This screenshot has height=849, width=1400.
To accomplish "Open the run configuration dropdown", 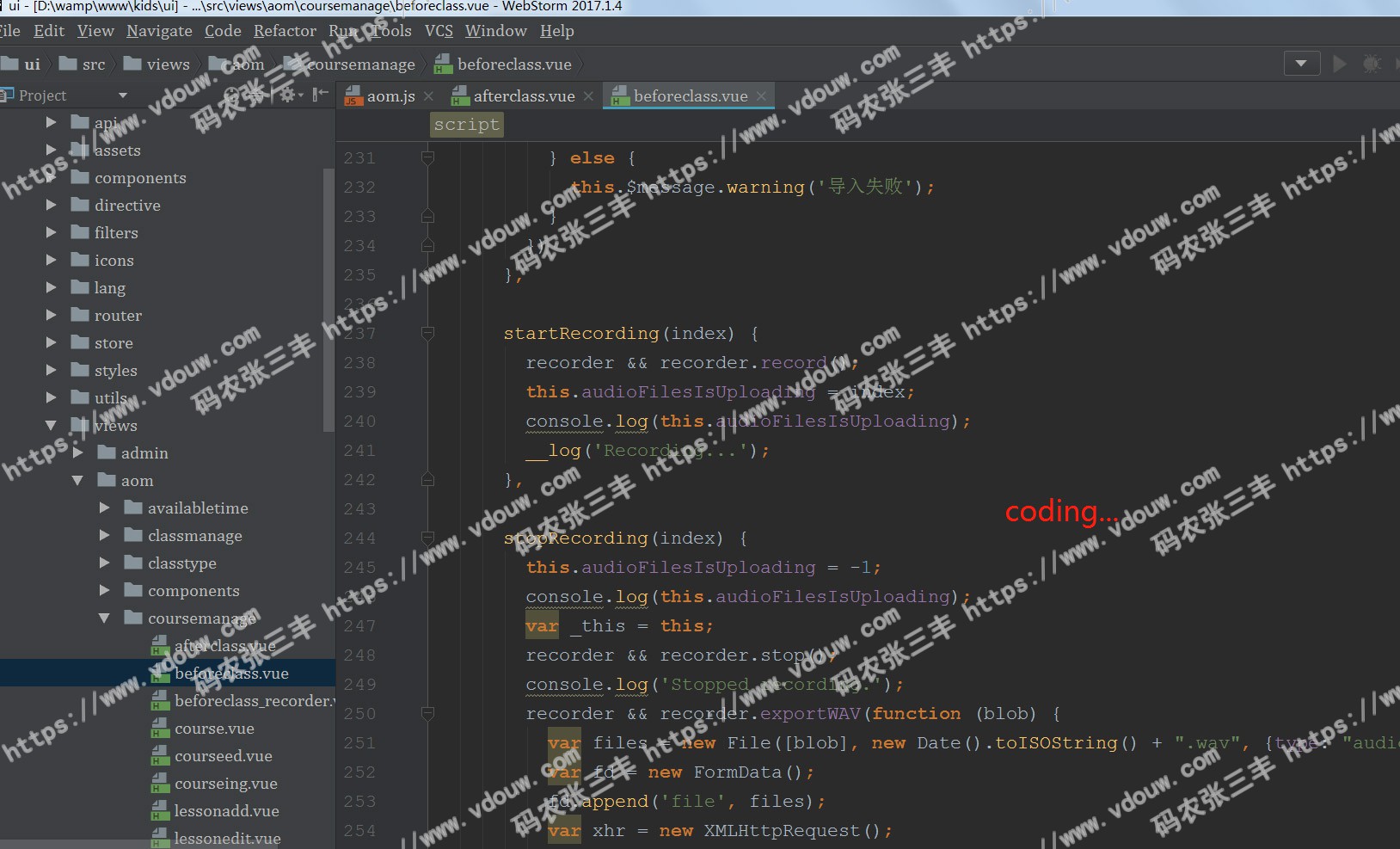I will (1301, 64).
